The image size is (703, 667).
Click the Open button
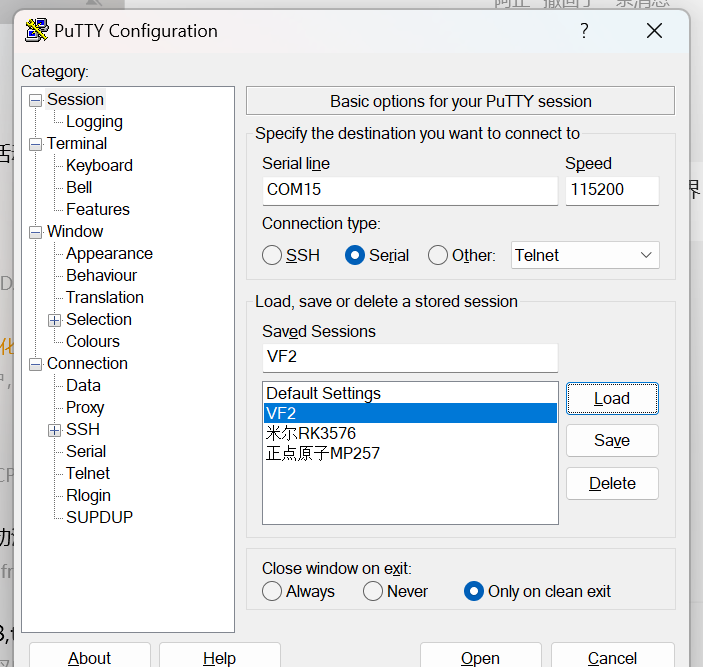coord(480,656)
